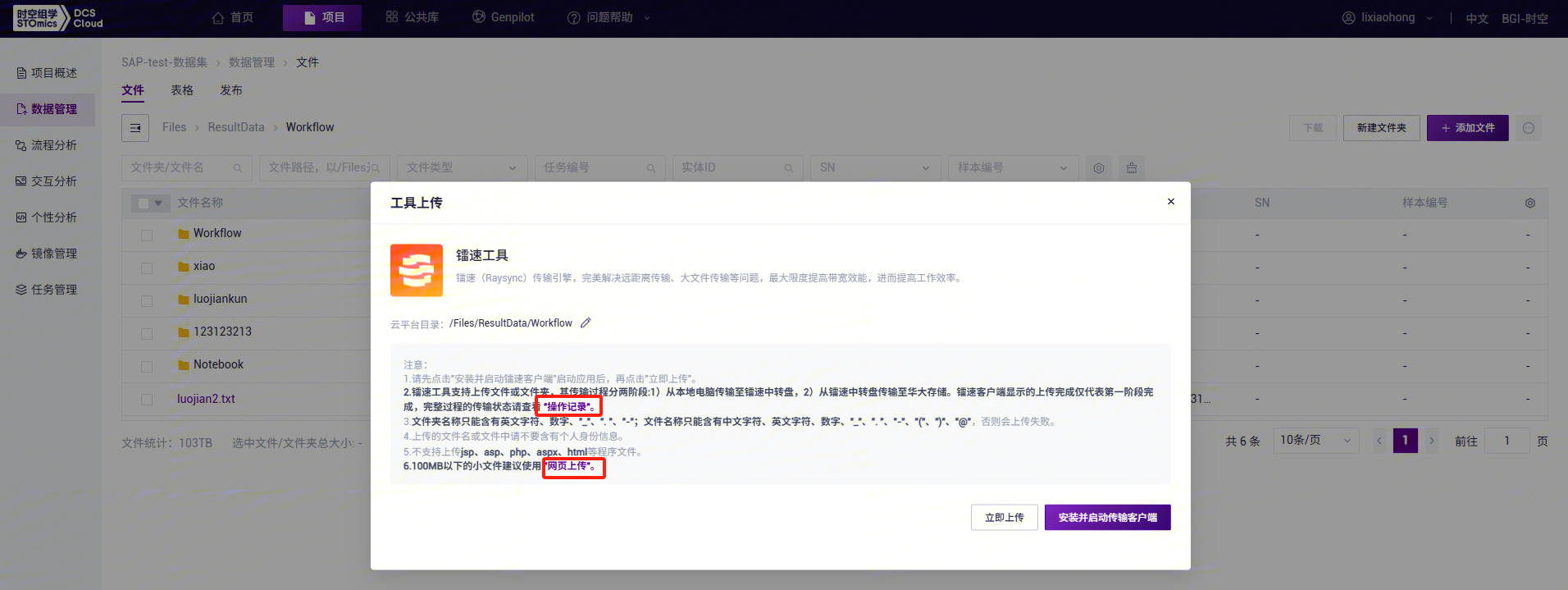Check the Workflow row checkbox

coord(147,236)
